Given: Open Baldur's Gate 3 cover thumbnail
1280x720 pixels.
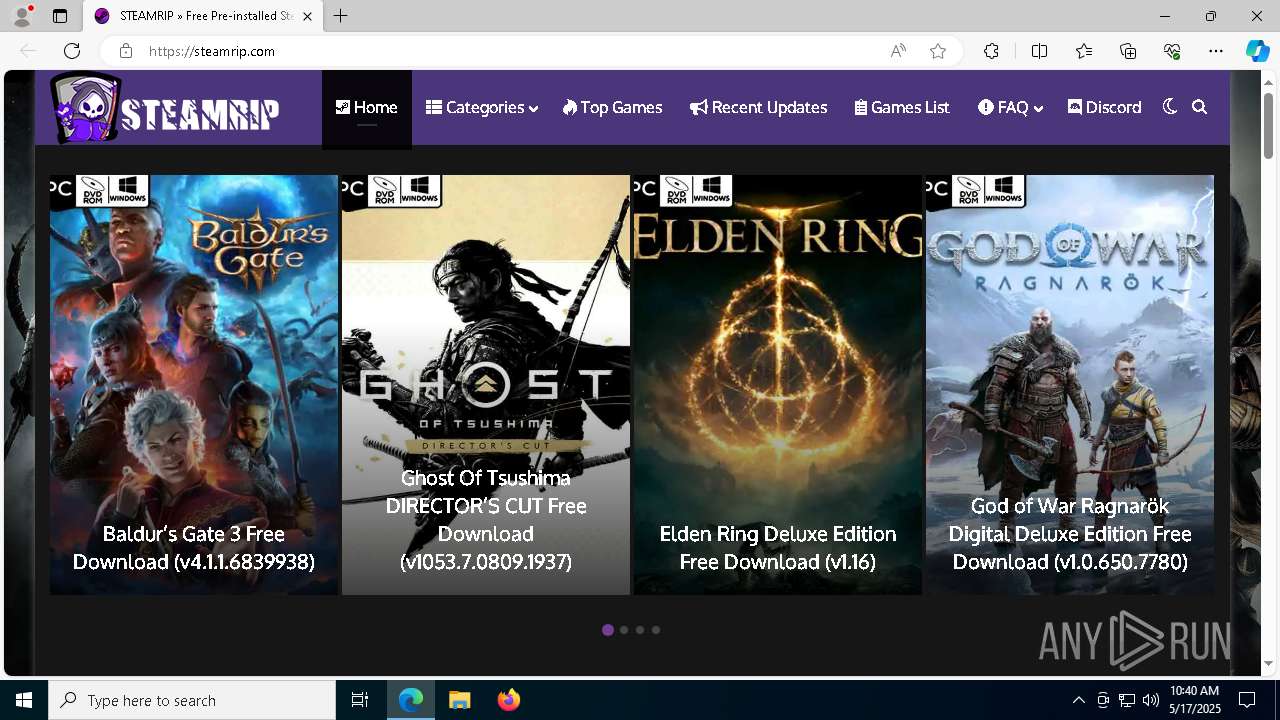Looking at the screenshot, I should [x=194, y=385].
